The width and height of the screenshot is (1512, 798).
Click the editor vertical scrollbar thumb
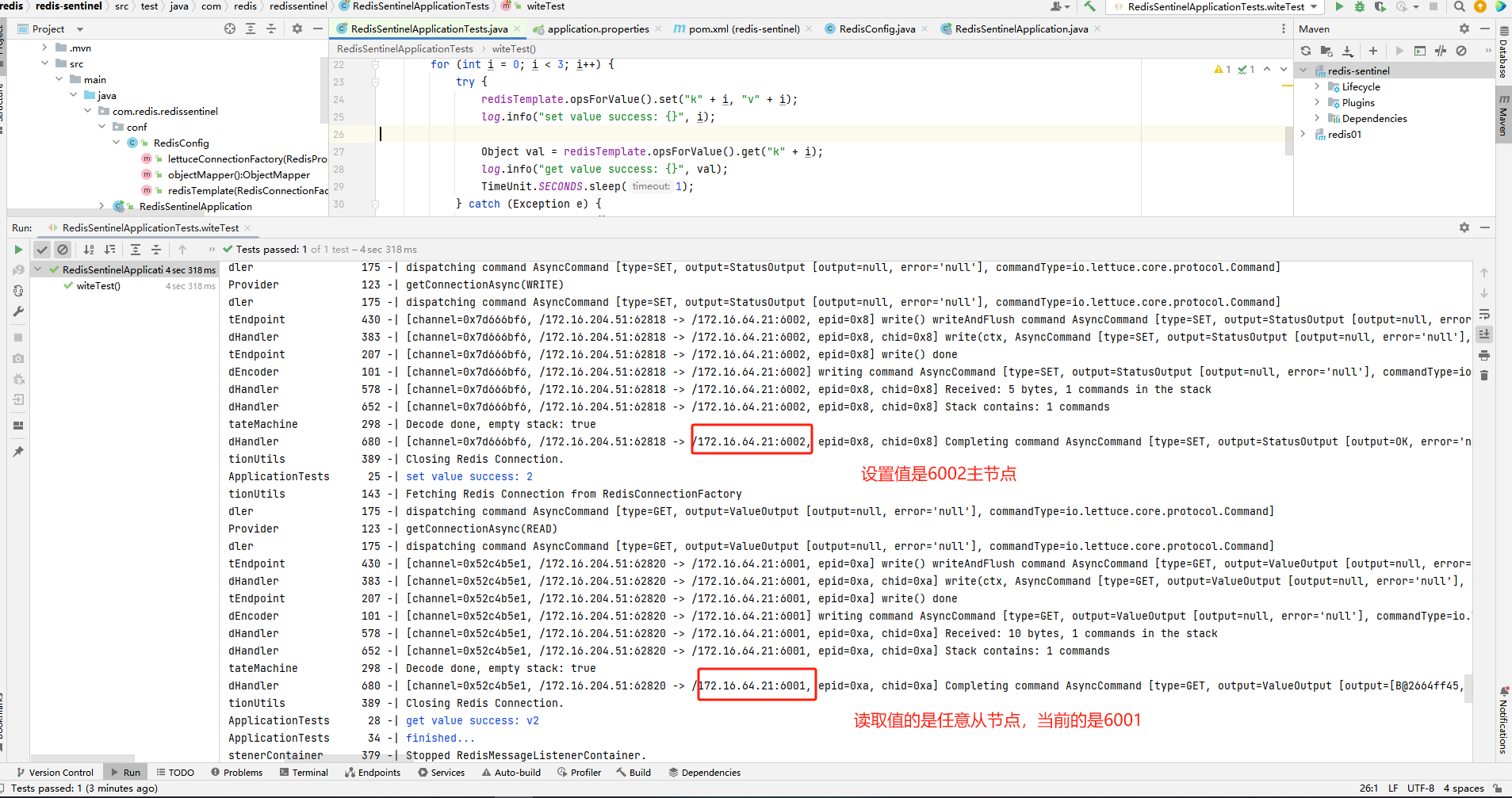(x=1288, y=141)
